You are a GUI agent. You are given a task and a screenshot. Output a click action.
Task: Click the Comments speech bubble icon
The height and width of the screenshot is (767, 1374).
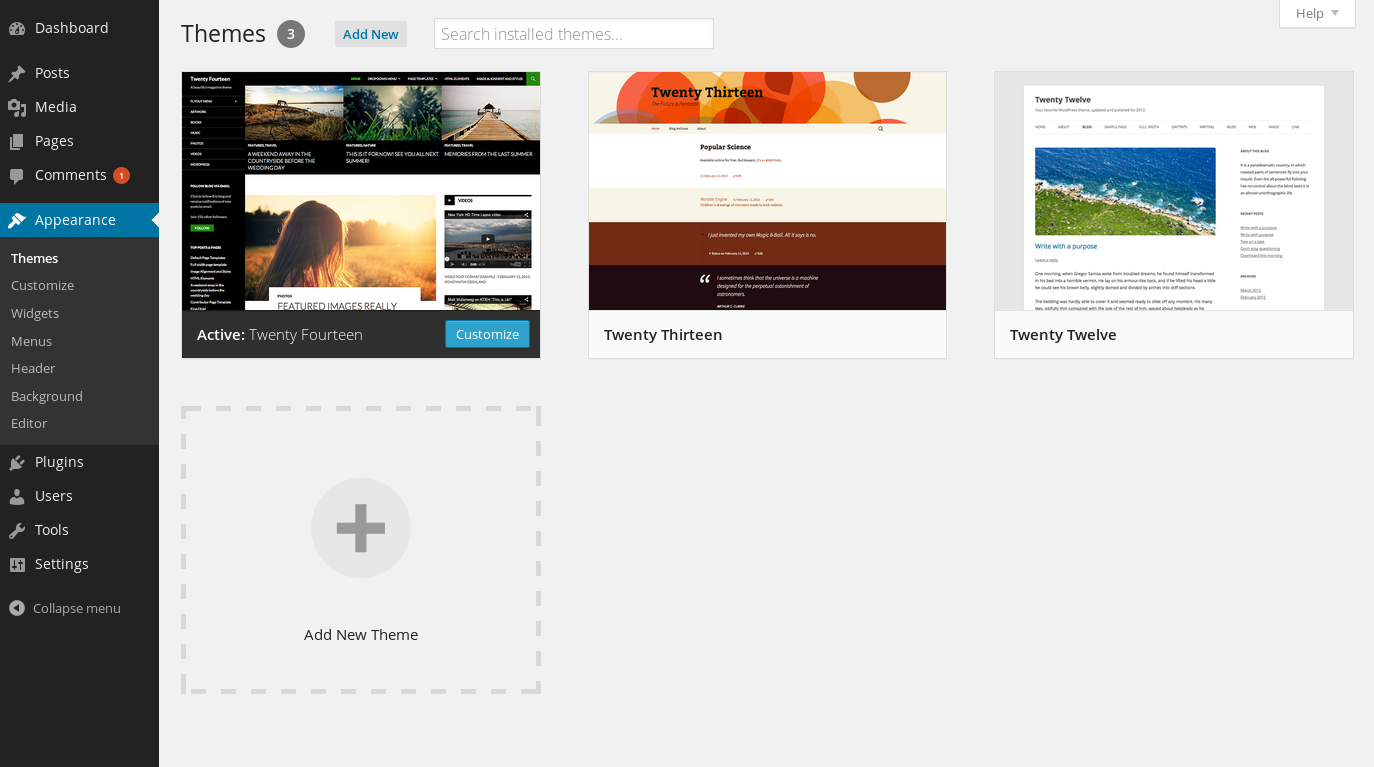coord(17,176)
